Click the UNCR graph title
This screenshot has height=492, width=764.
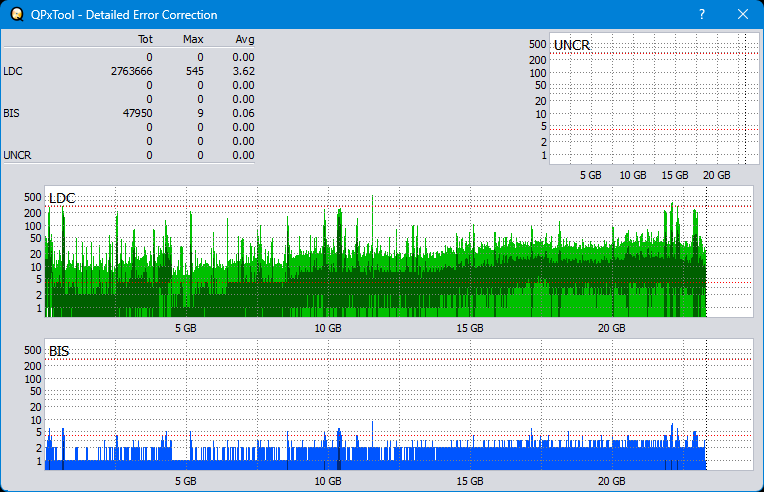[x=572, y=45]
